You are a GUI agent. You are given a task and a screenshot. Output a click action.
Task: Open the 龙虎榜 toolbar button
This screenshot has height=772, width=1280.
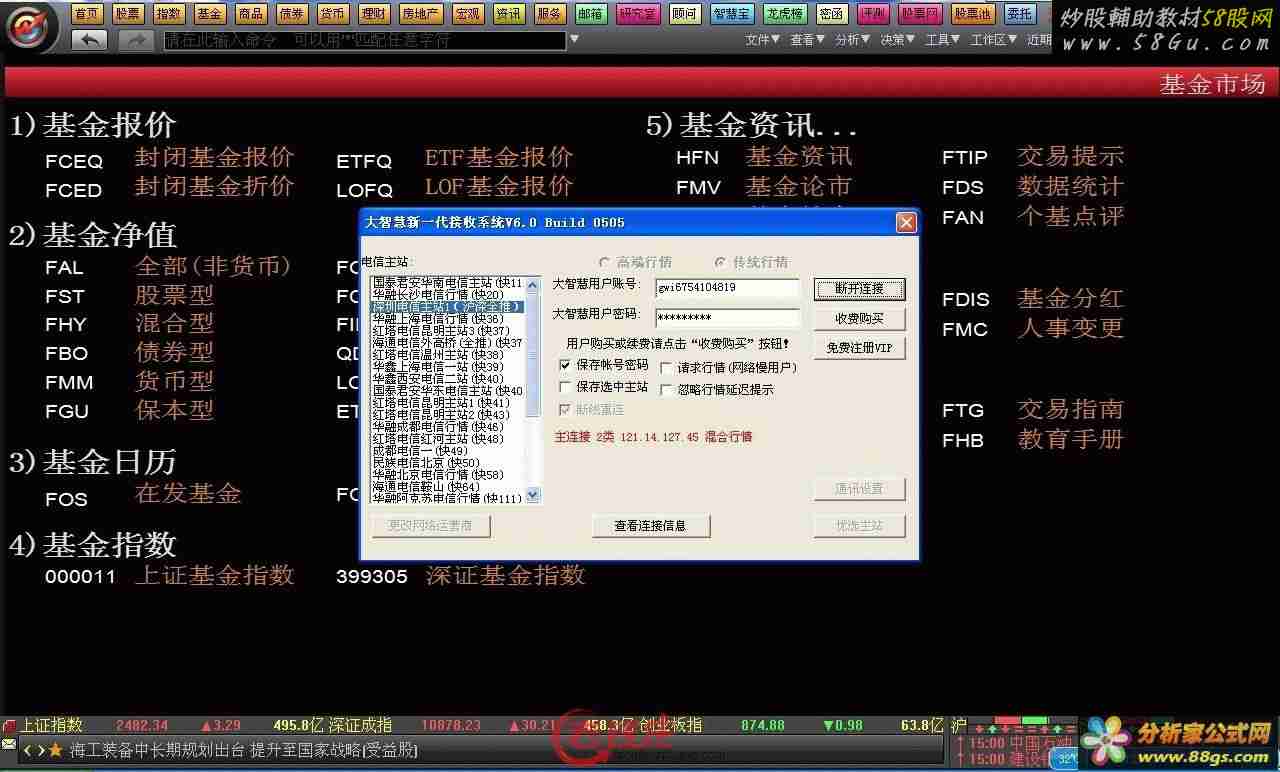[785, 14]
